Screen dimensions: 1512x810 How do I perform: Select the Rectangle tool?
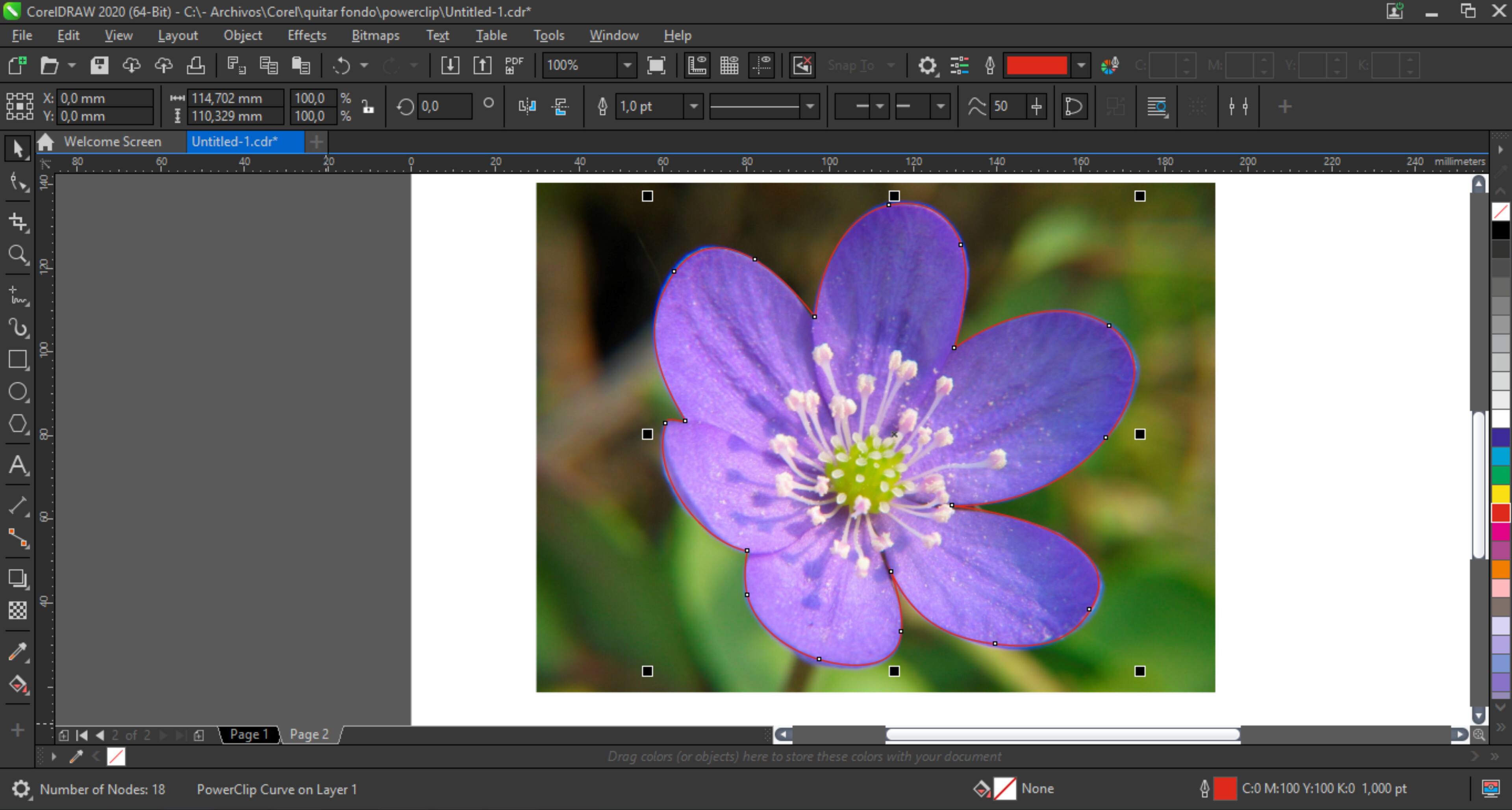click(18, 359)
